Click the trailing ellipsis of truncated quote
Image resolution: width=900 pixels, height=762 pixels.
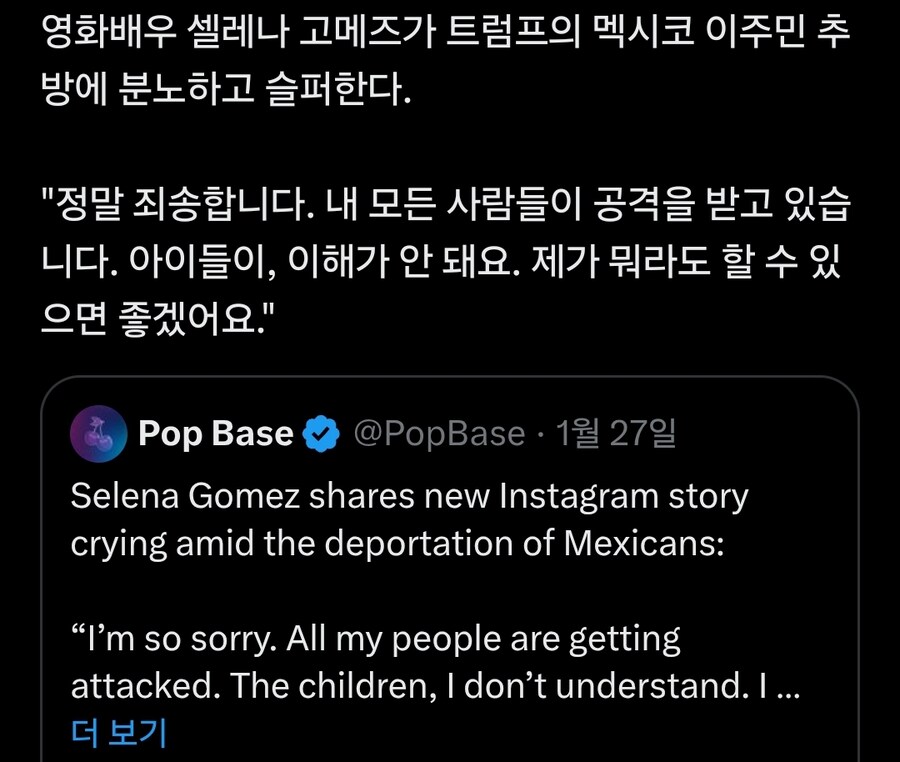pos(788,686)
